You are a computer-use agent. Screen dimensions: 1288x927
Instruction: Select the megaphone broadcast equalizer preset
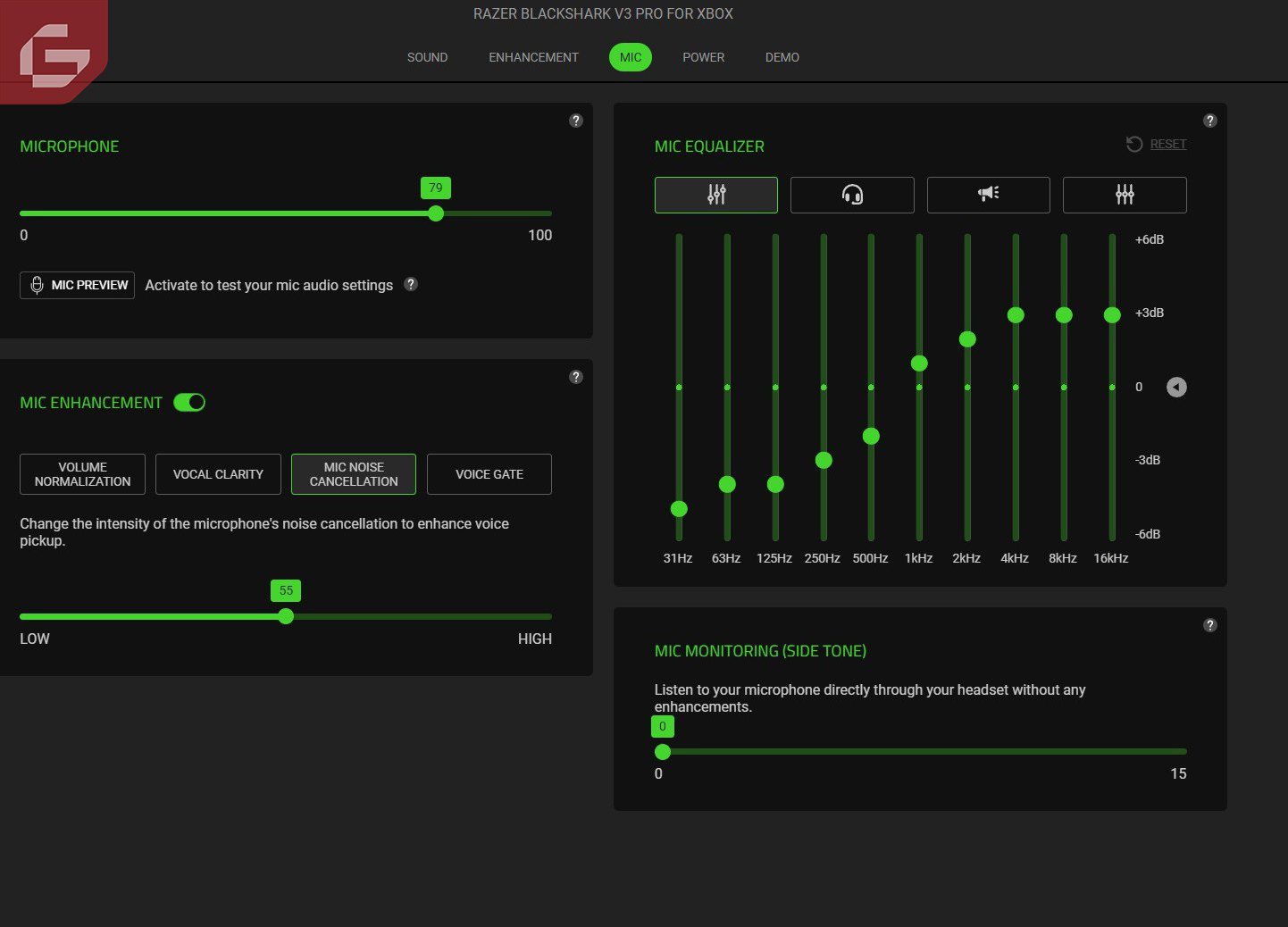[x=989, y=195]
